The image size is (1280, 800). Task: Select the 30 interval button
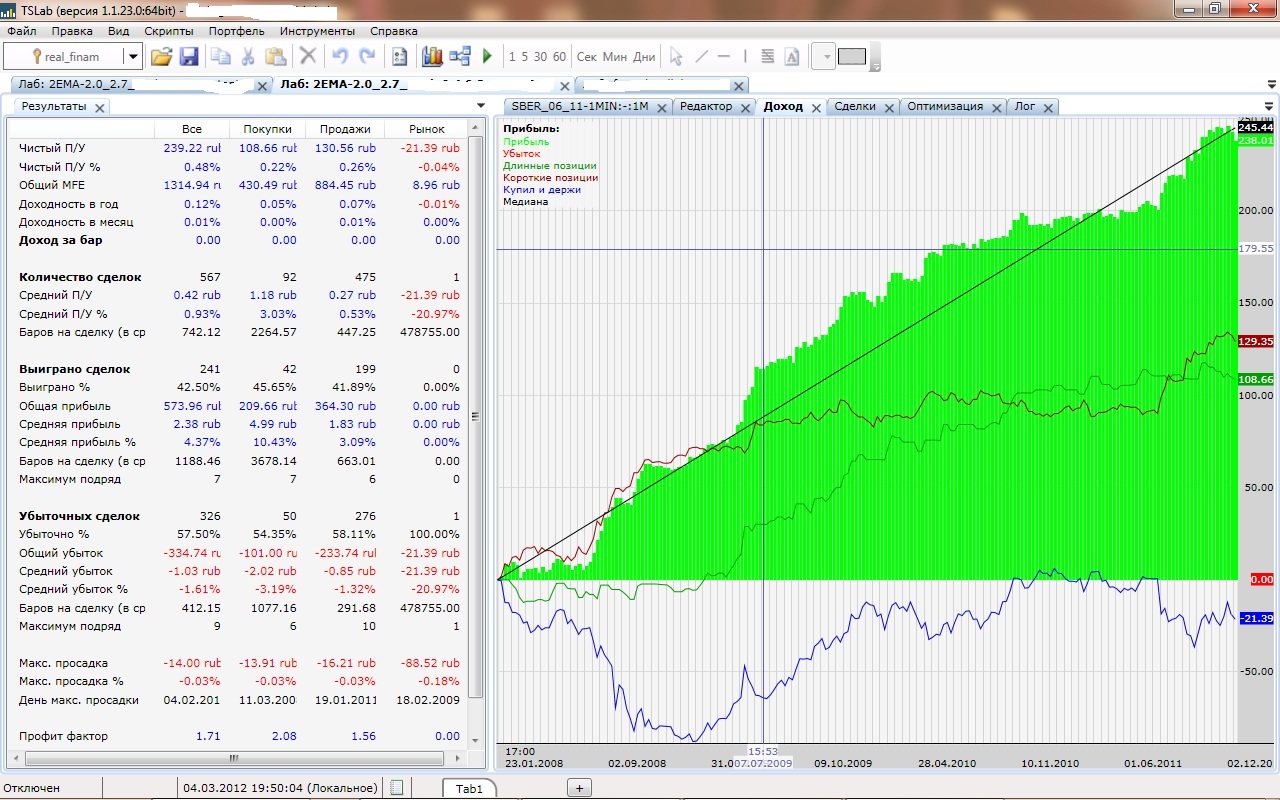tap(540, 57)
